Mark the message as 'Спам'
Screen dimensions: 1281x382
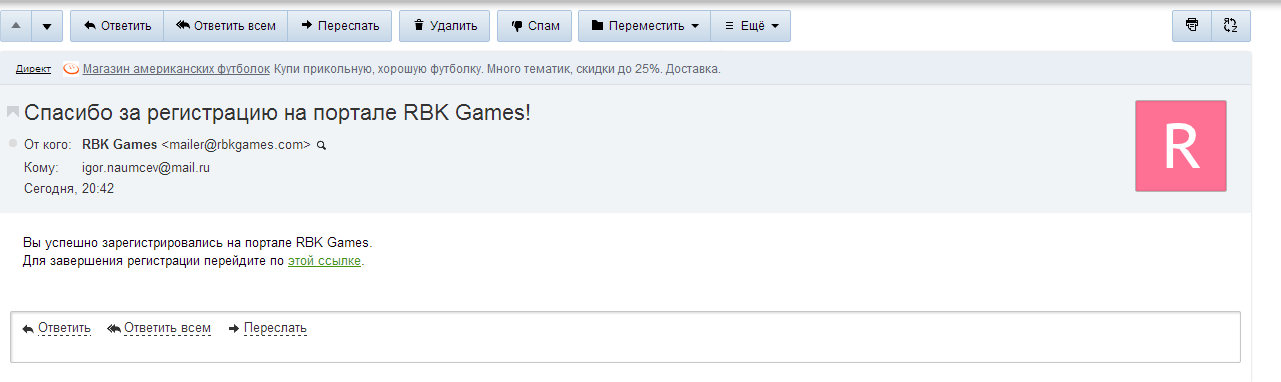534,26
